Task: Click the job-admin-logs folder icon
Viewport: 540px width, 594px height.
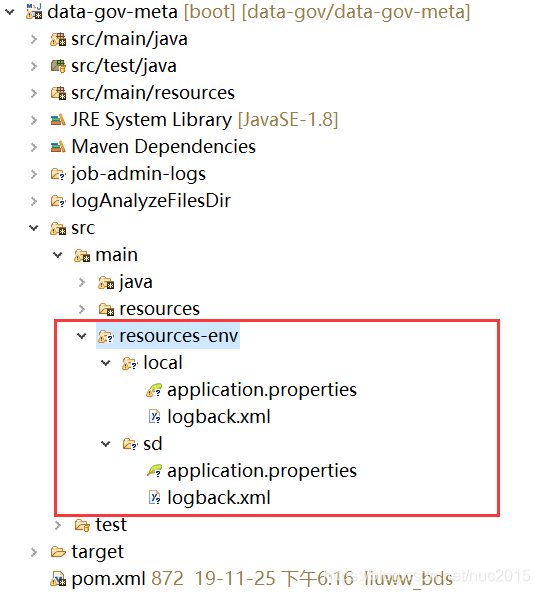Action: click(x=58, y=174)
